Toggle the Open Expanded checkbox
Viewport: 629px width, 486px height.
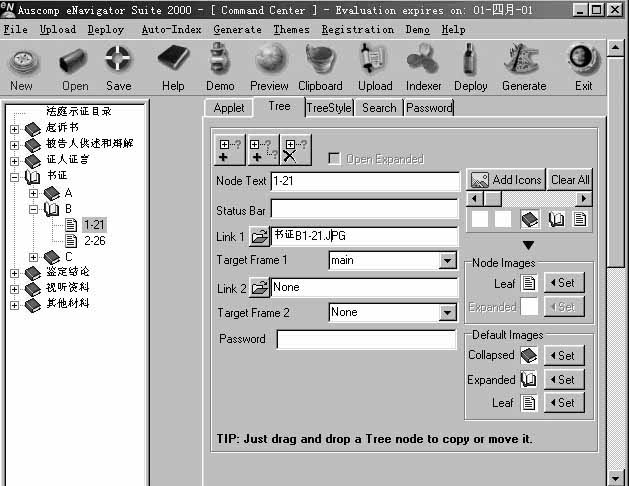click(x=335, y=159)
